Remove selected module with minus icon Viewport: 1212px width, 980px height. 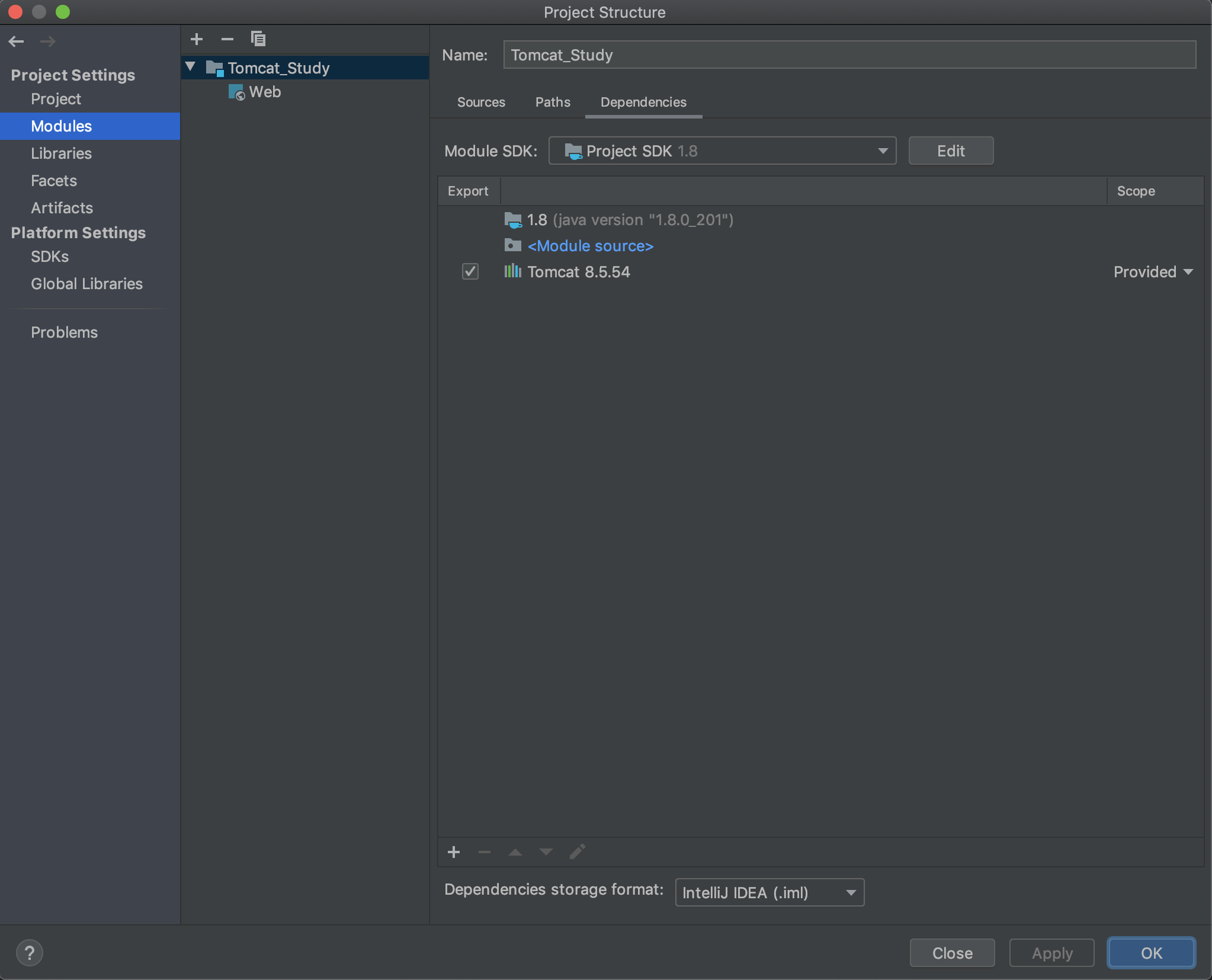point(227,39)
